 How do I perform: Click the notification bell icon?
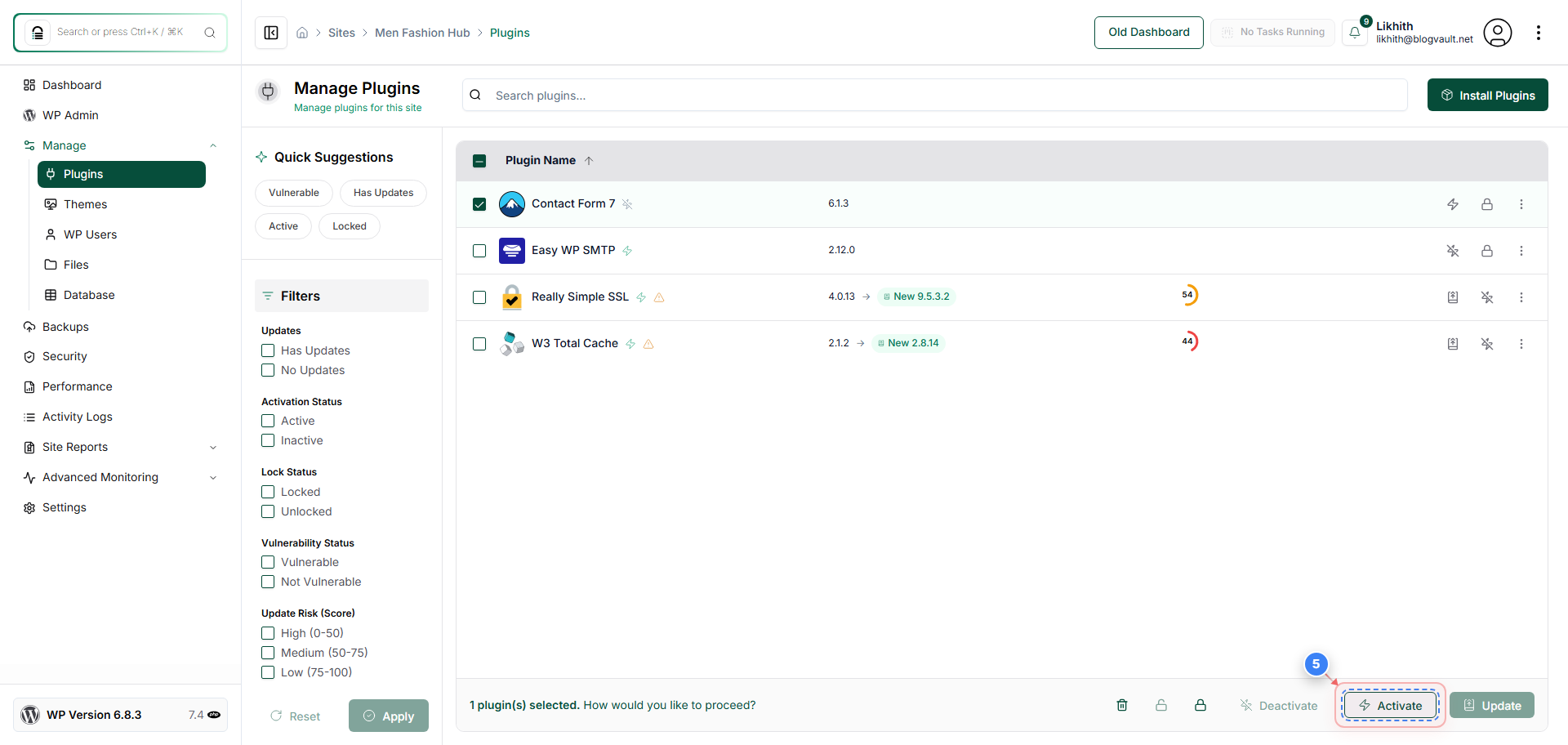1355,33
